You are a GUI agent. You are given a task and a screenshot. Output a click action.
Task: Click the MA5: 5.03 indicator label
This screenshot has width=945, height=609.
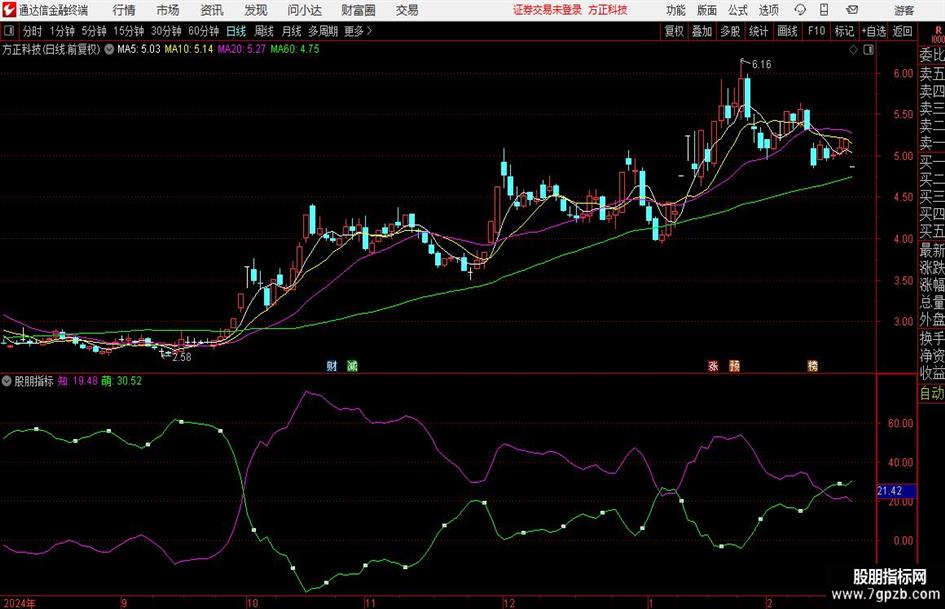pos(139,49)
